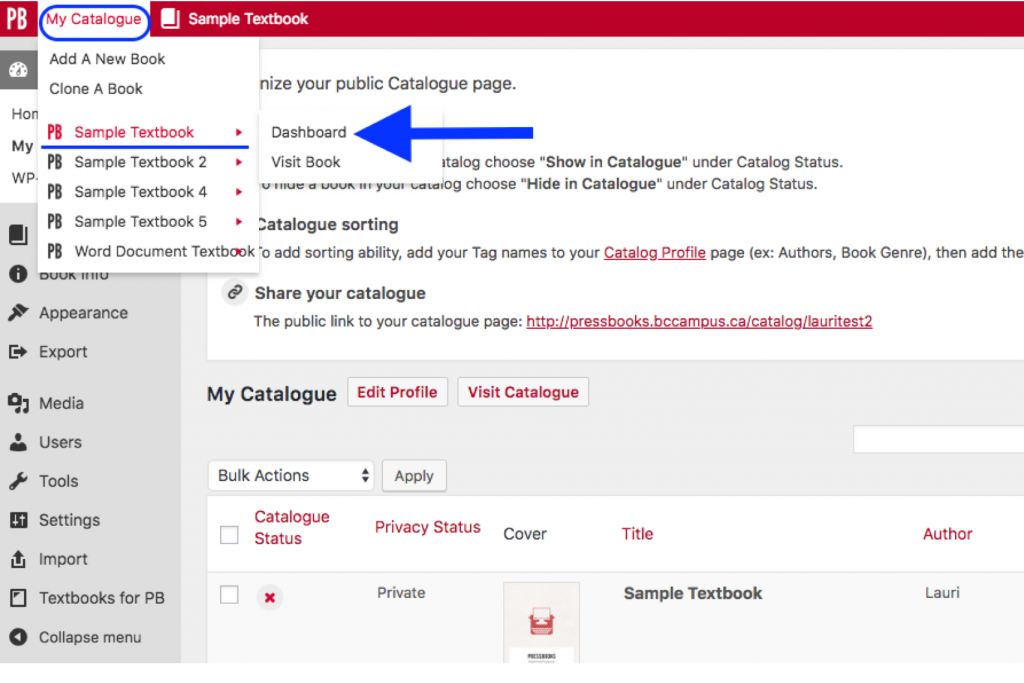The height and width of the screenshot is (683, 1024).
Task: Choose Dashboard from the submenu
Action: (309, 132)
